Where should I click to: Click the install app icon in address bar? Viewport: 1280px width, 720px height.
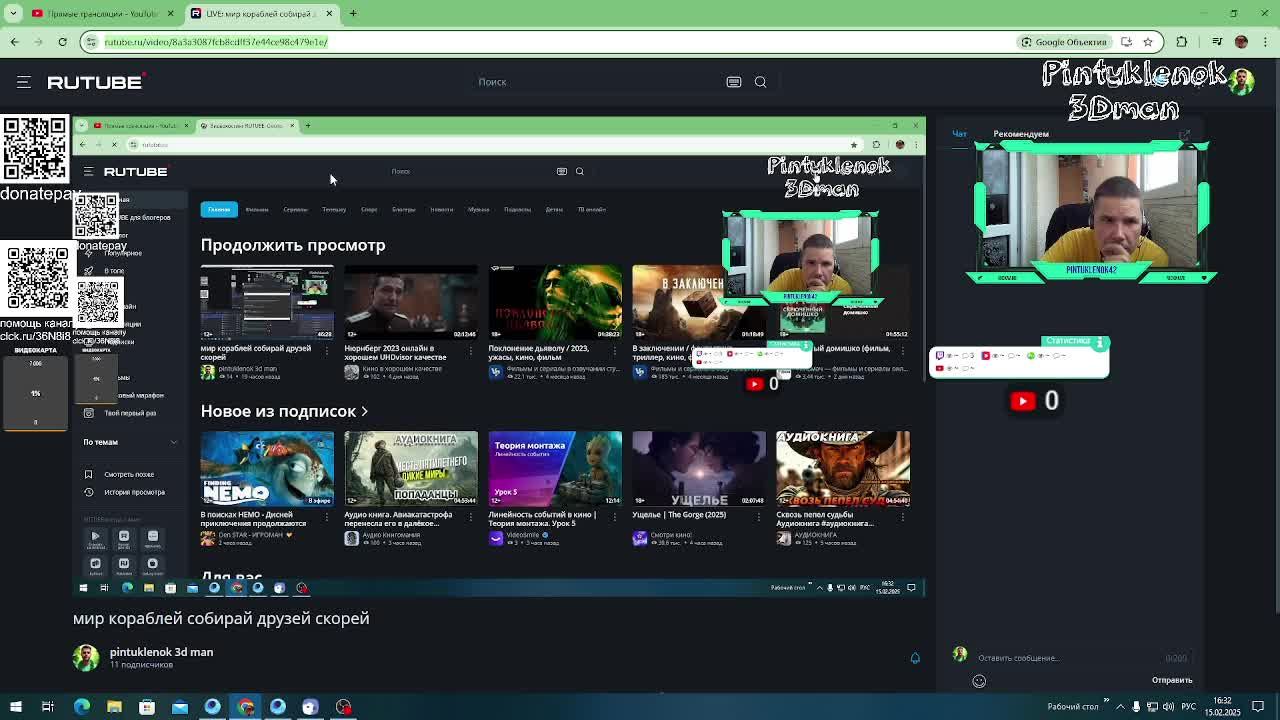[1126, 42]
